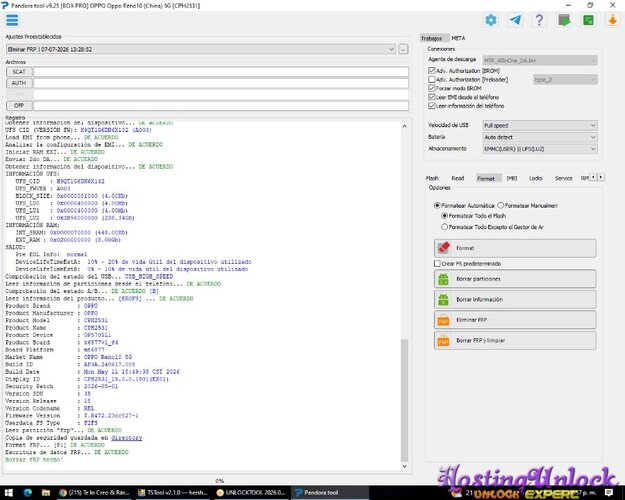The height and width of the screenshot is (500, 625).
Task: Toggle Leer información del teléfono checkbox
Action: [x=431, y=106]
